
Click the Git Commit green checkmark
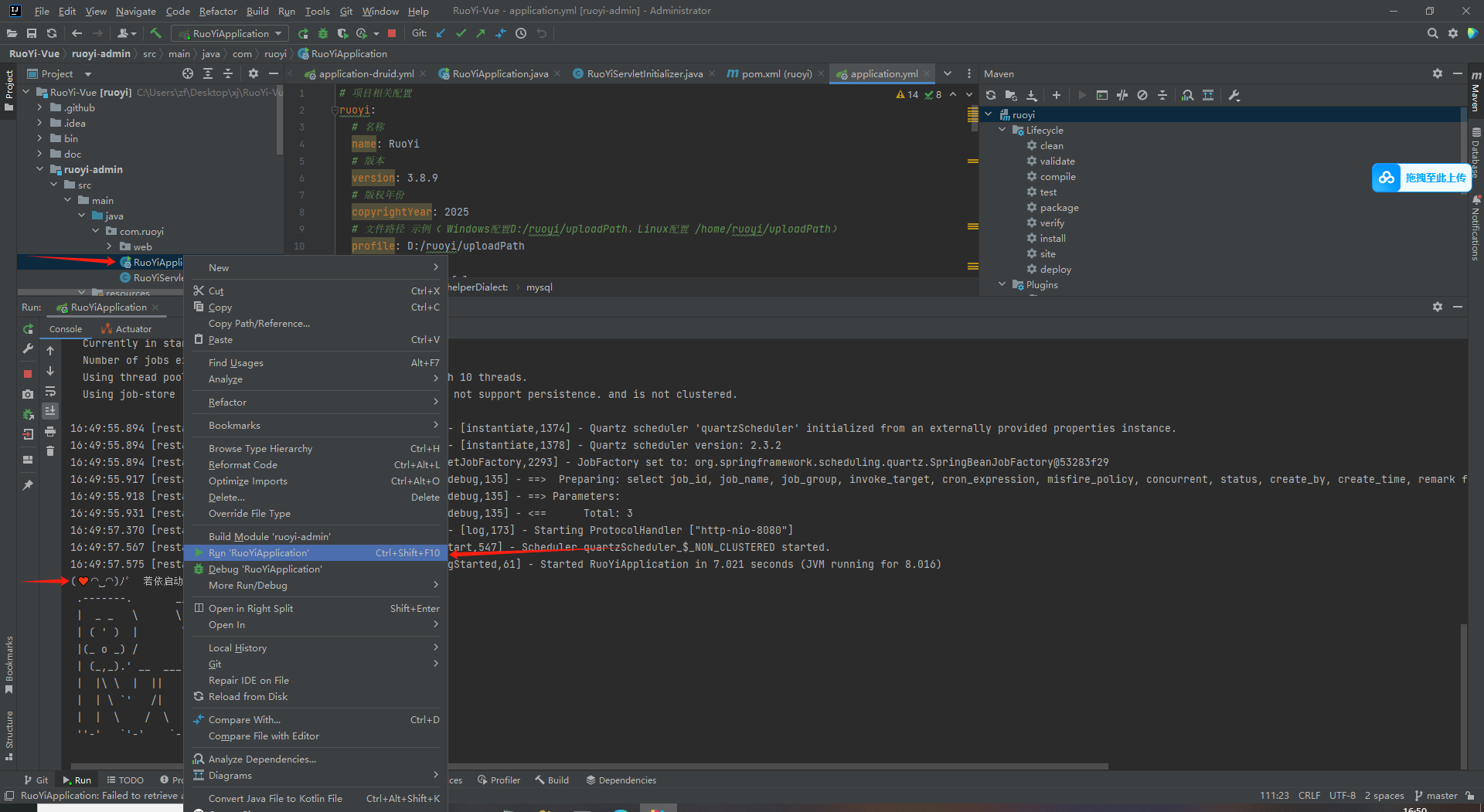[461, 33]
